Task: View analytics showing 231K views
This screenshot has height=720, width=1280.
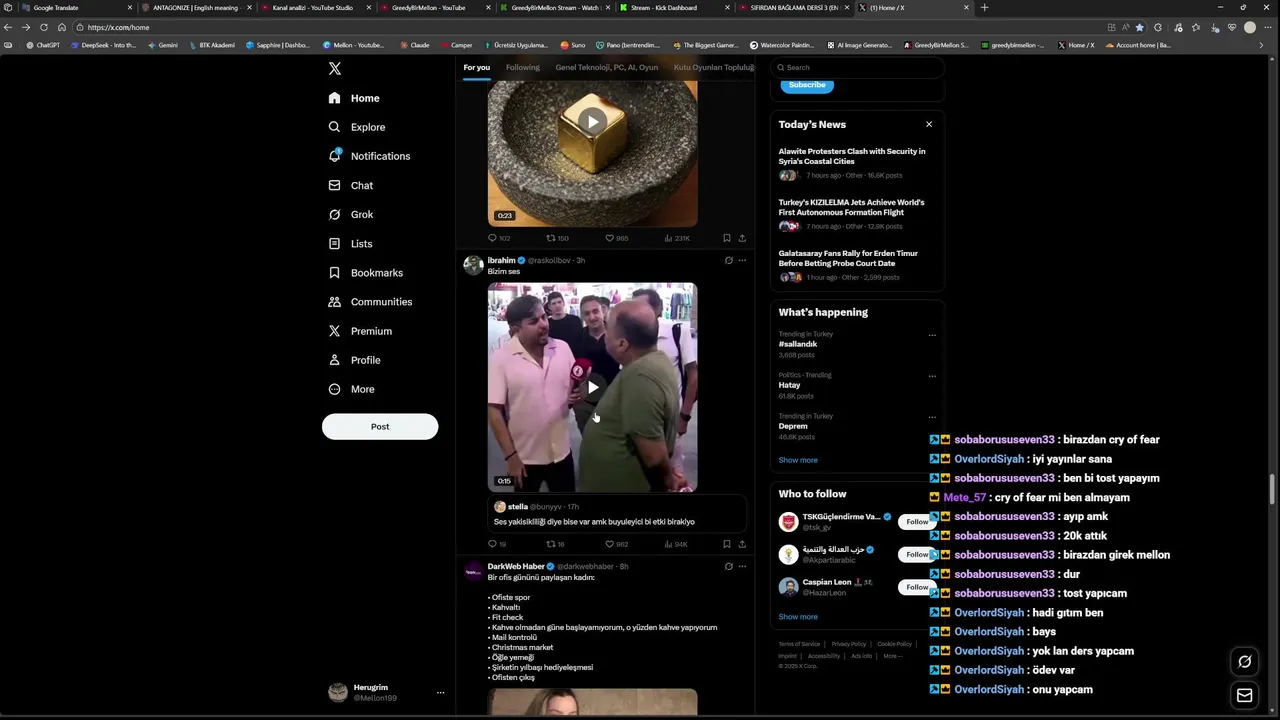Action: click(677, 238)
